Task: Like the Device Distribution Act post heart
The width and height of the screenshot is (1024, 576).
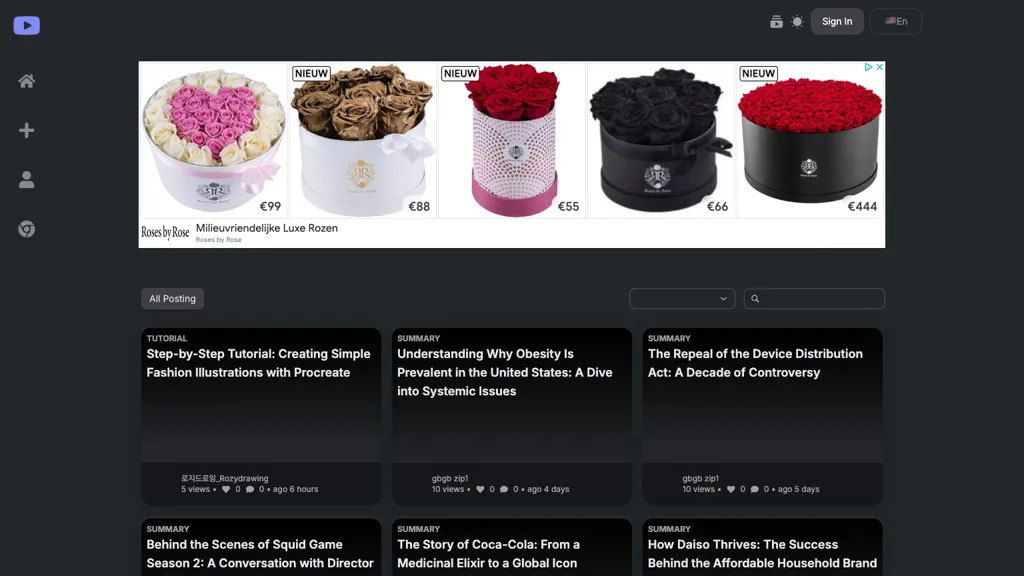Action: (731, 489)
